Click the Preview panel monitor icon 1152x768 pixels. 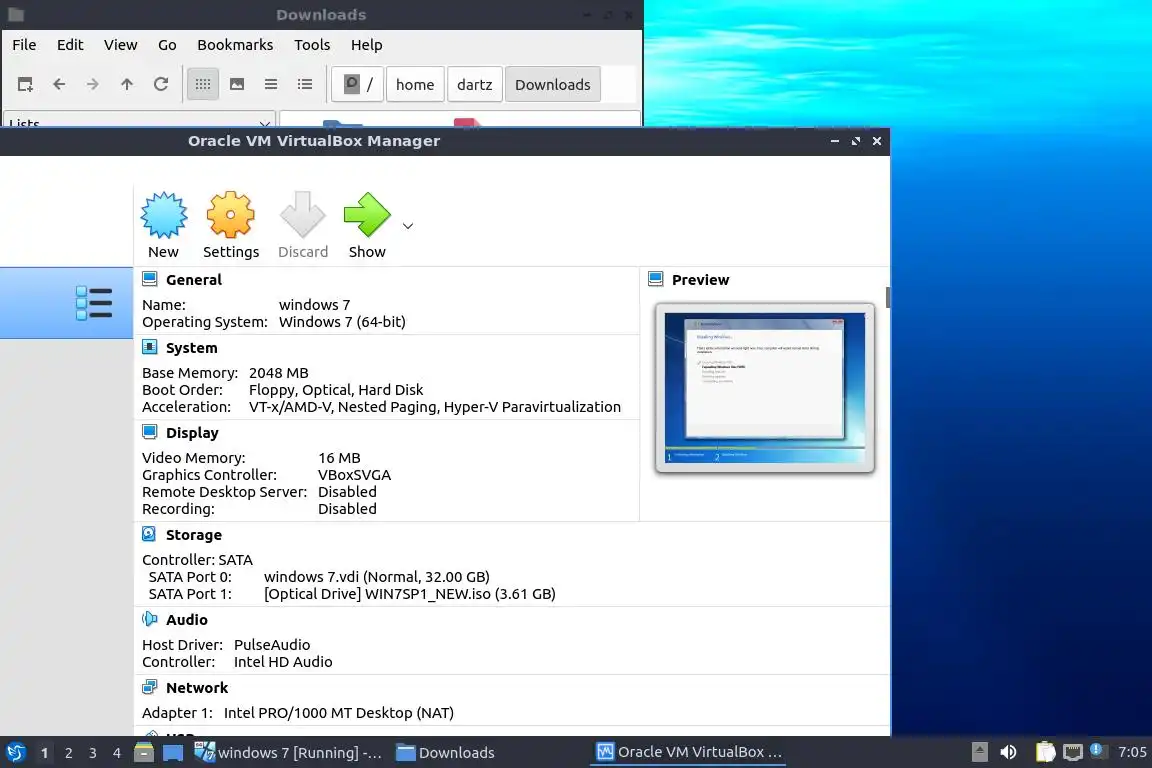(x=656, y=279)
